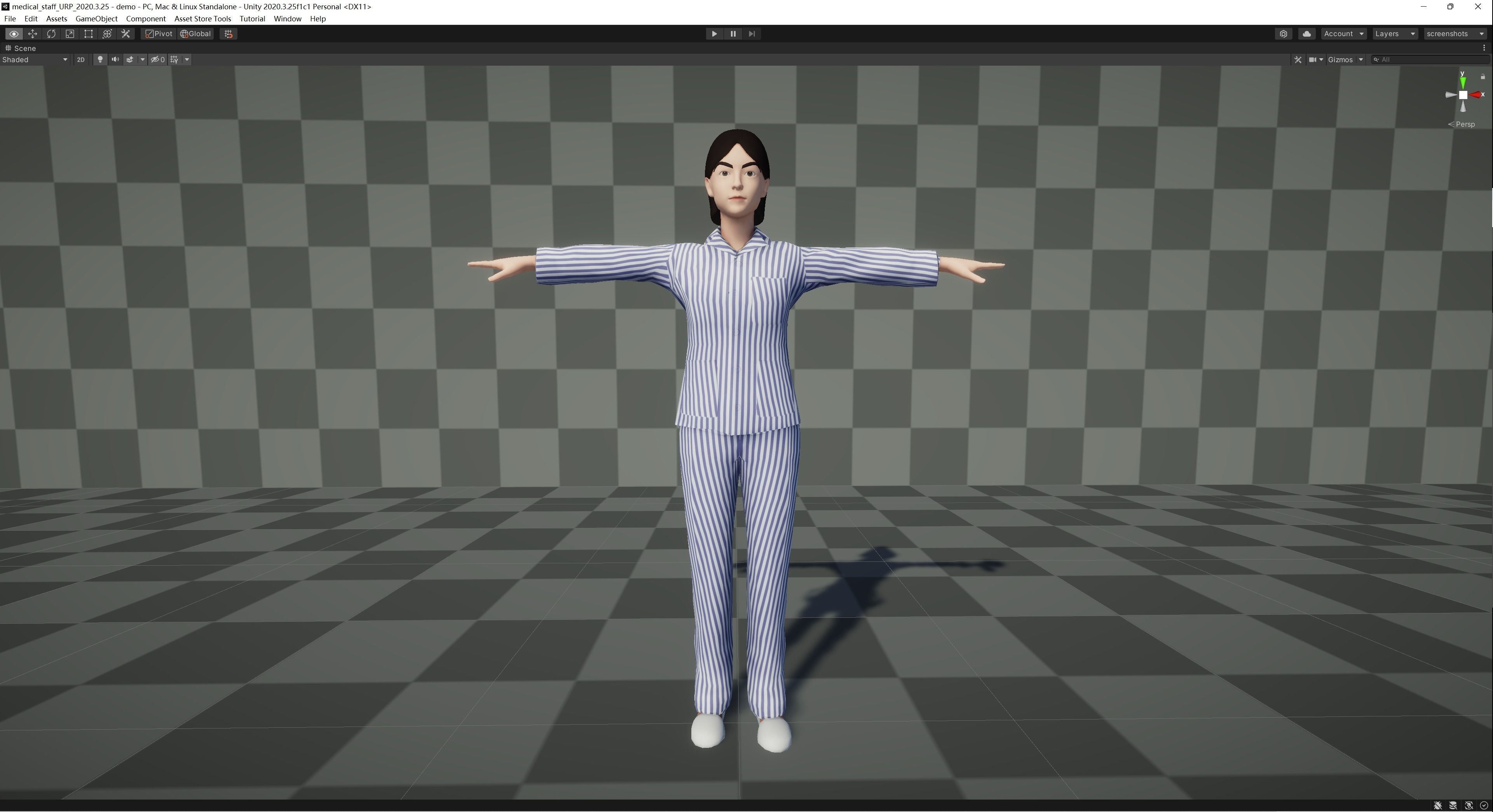The height and width of the screenshot is (812, 1493).
Task: Toggle Global/Local handle rotation
Action: point(195,34)
